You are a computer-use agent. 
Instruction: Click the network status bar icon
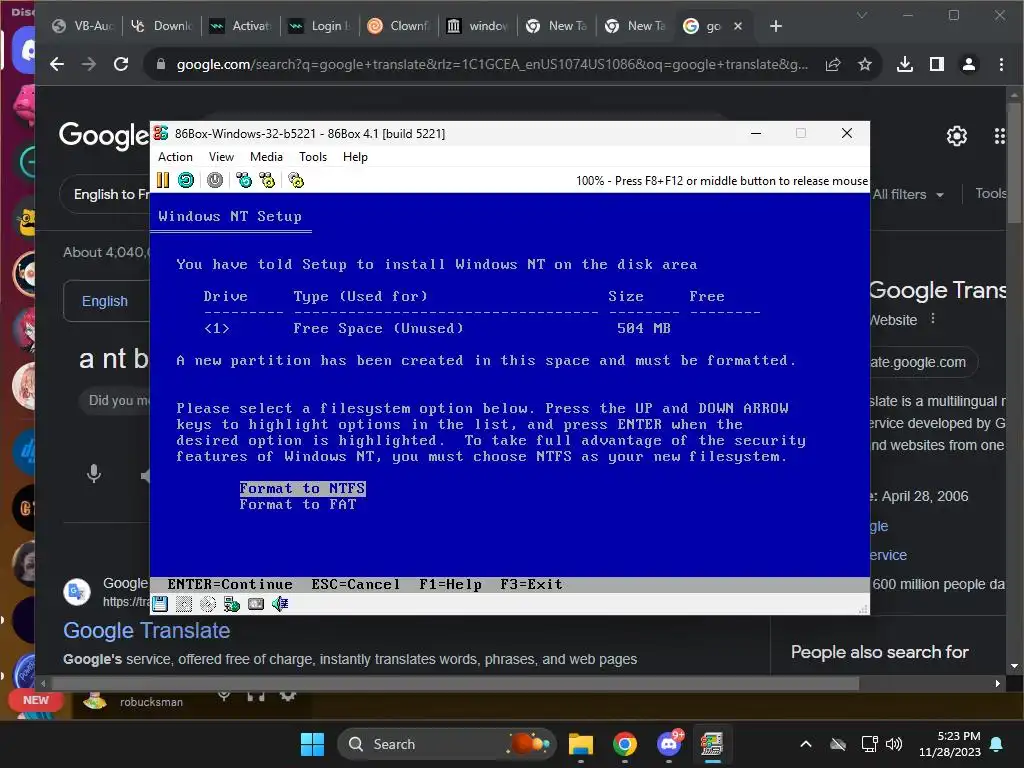coord(232,604)
